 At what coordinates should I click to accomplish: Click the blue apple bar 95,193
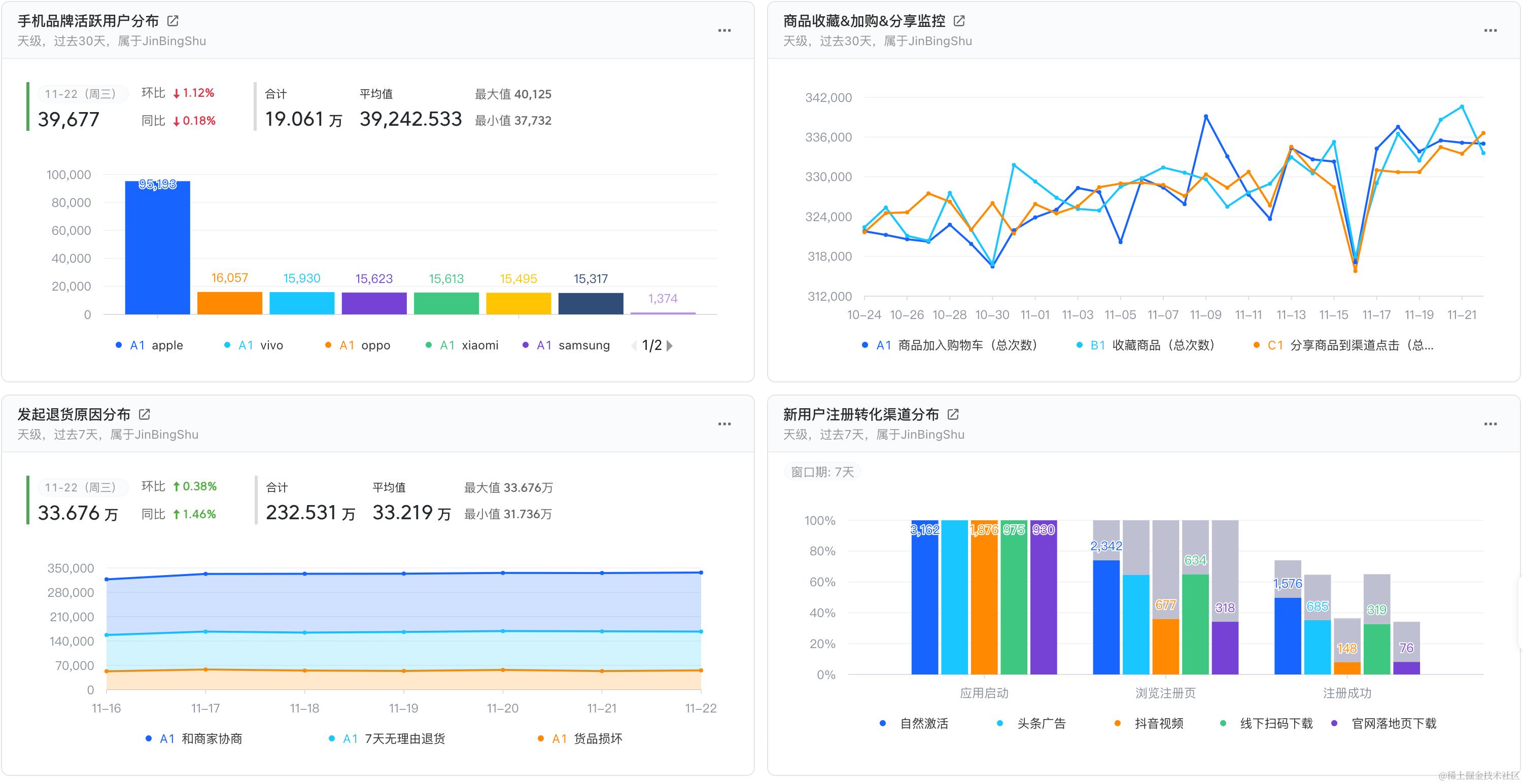click(x=157, y=248)
